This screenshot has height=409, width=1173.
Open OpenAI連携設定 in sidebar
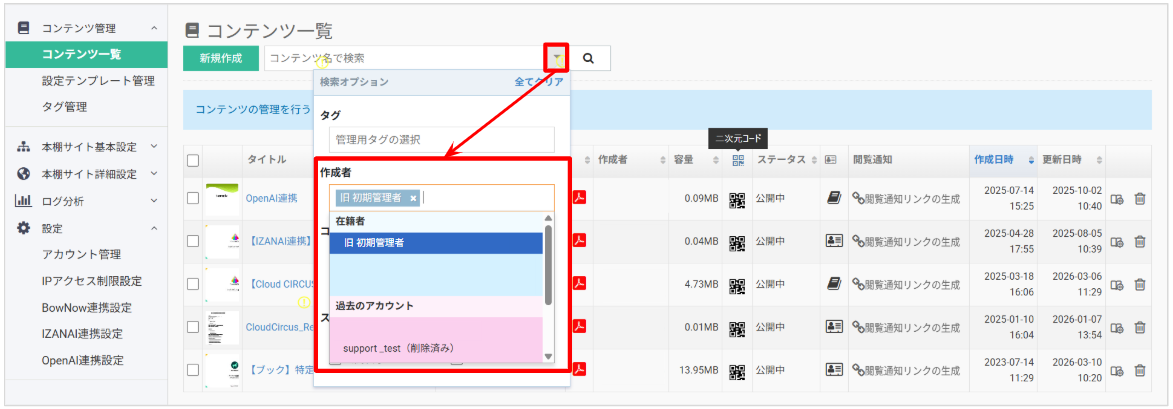tap(83, 360)
